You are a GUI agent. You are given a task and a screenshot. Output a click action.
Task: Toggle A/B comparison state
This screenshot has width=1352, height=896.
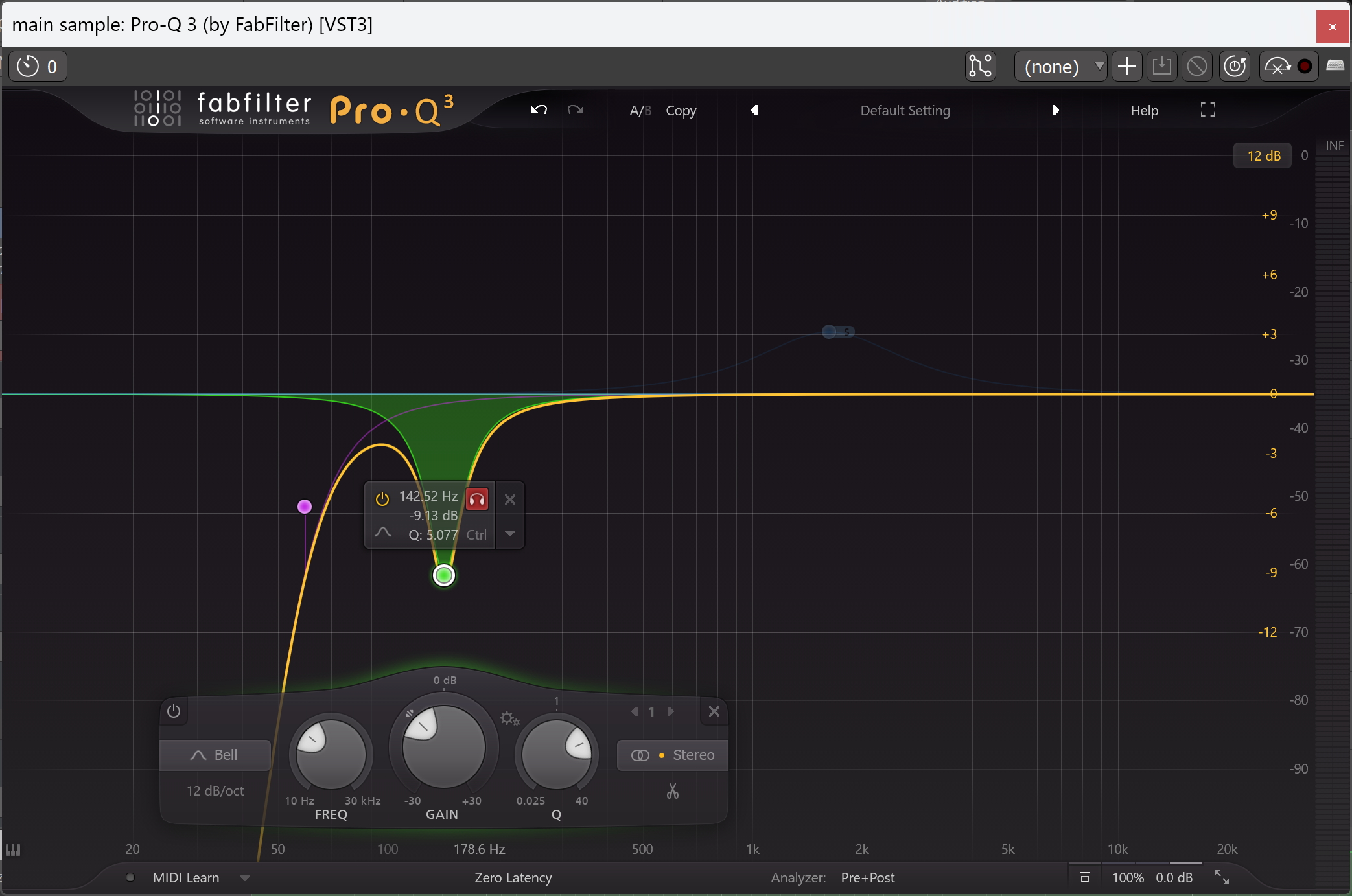(x=640, y=111)
